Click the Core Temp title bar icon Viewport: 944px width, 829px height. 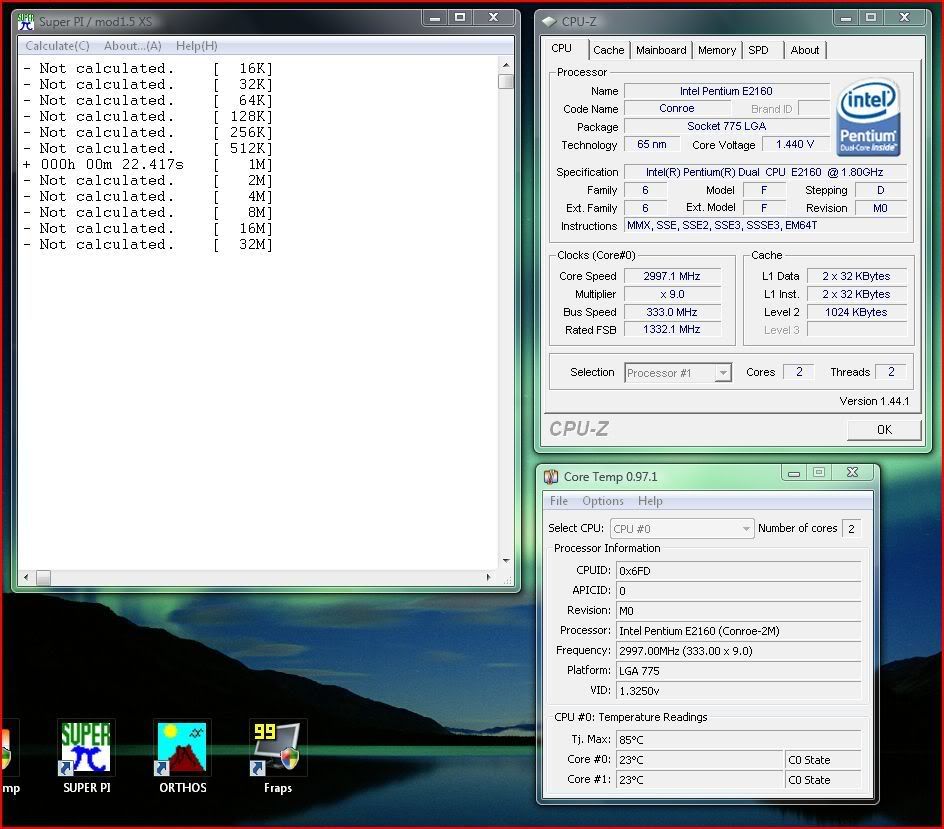(551, 477)
